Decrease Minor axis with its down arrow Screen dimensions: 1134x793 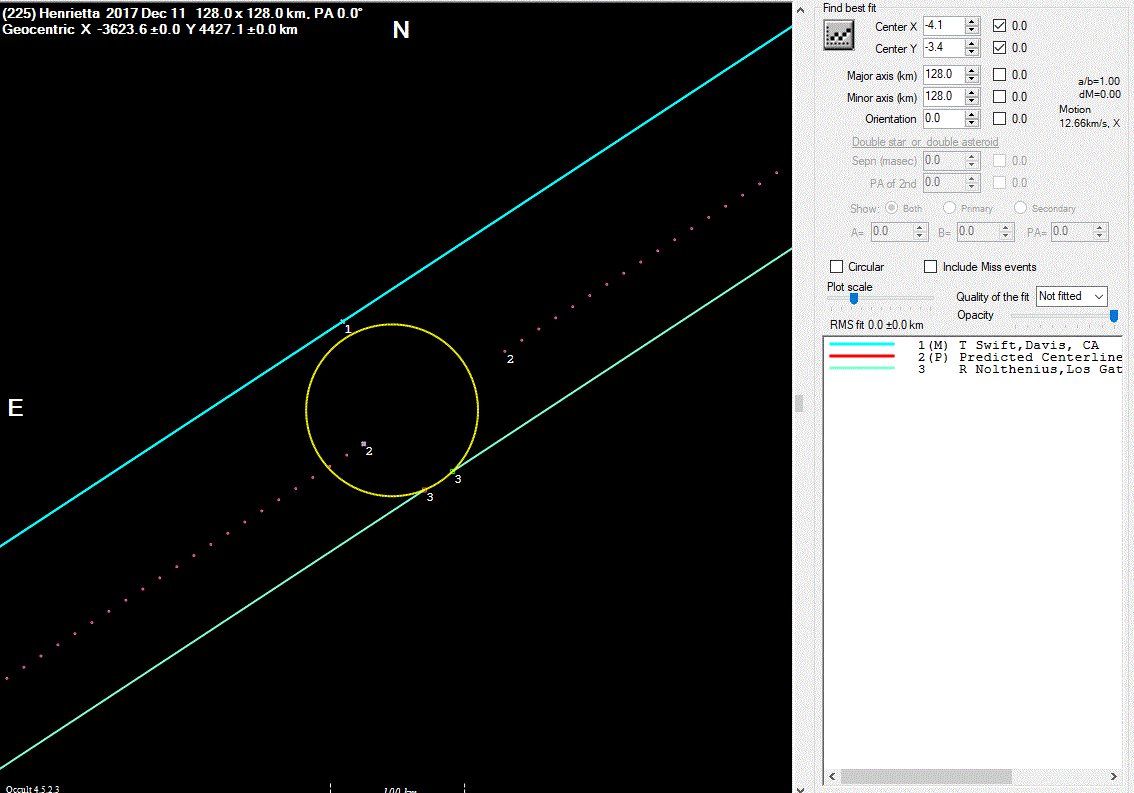coord(972,101)
